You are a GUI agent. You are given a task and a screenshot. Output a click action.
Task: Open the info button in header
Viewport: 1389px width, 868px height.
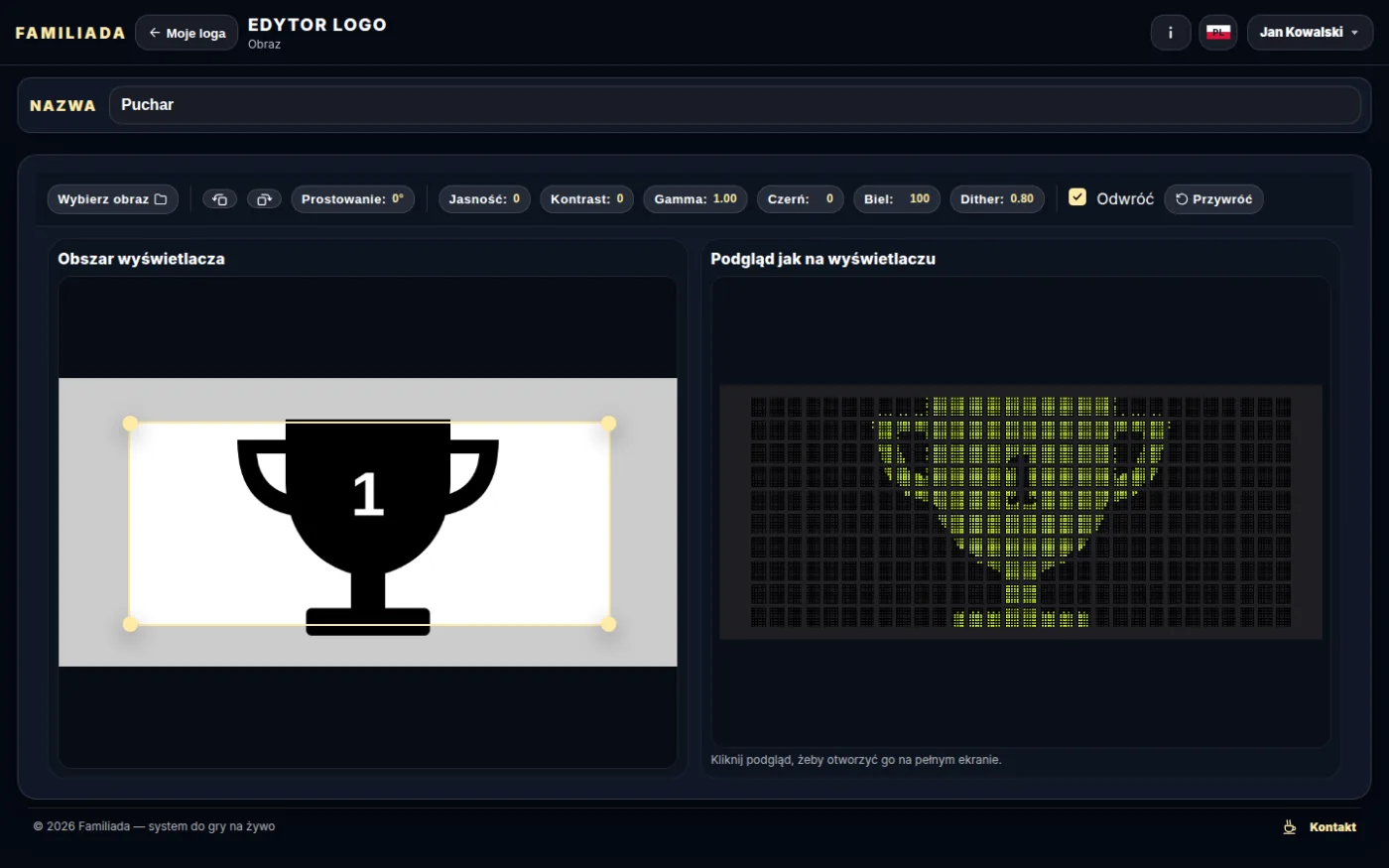(1171, 33)
